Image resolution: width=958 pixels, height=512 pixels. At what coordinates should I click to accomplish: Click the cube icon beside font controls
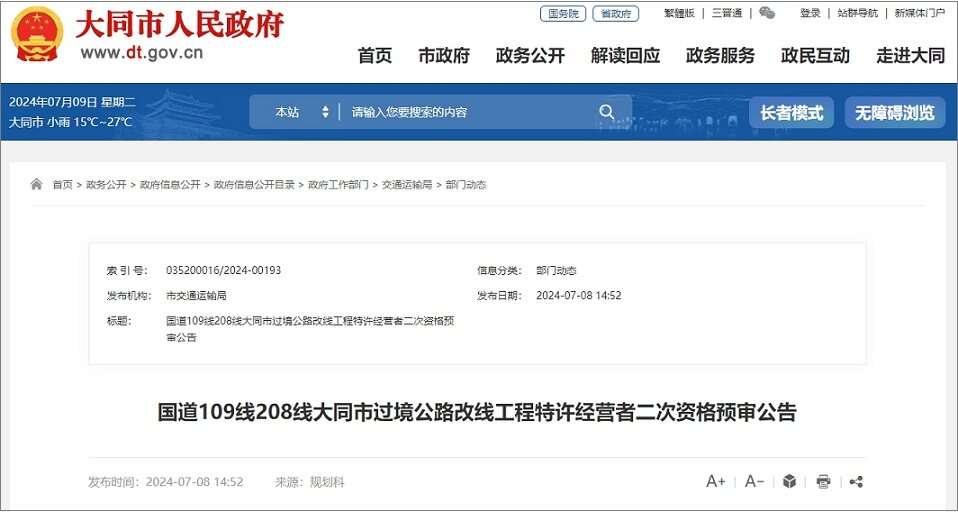tap(789, 482)
